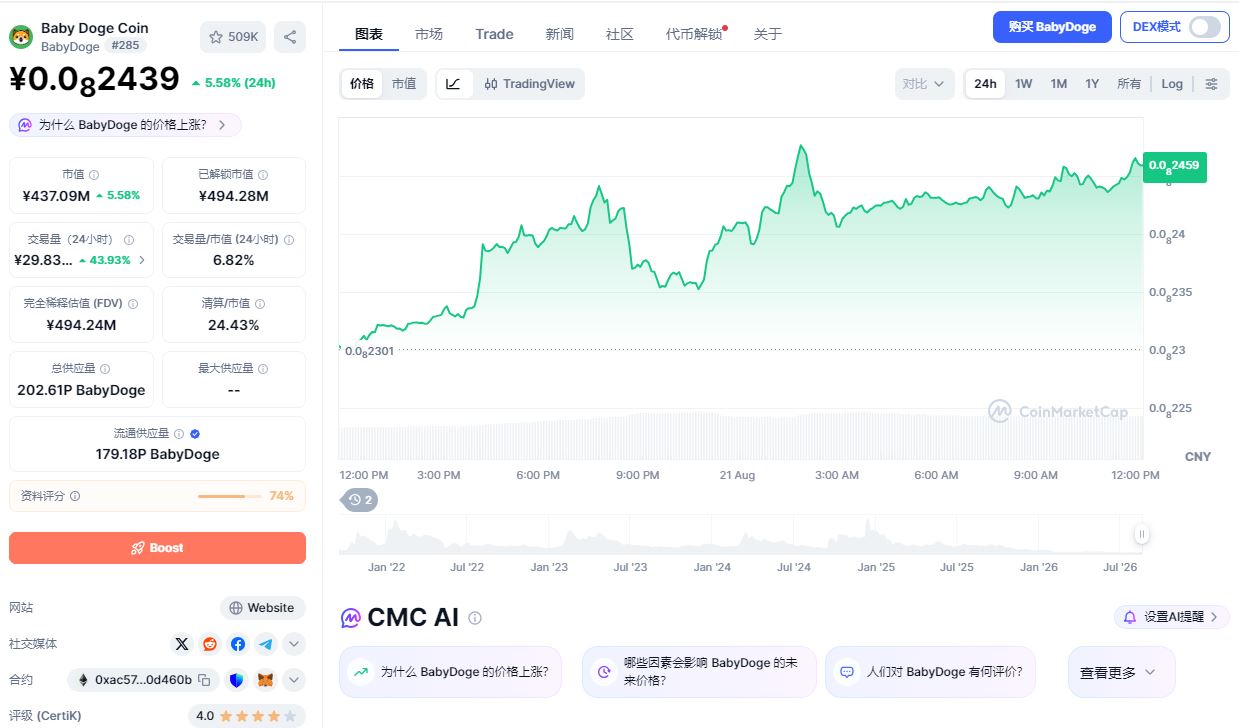Open 为什么 BabyDoge 的价格上涨 explanation pill

(125, 125)
